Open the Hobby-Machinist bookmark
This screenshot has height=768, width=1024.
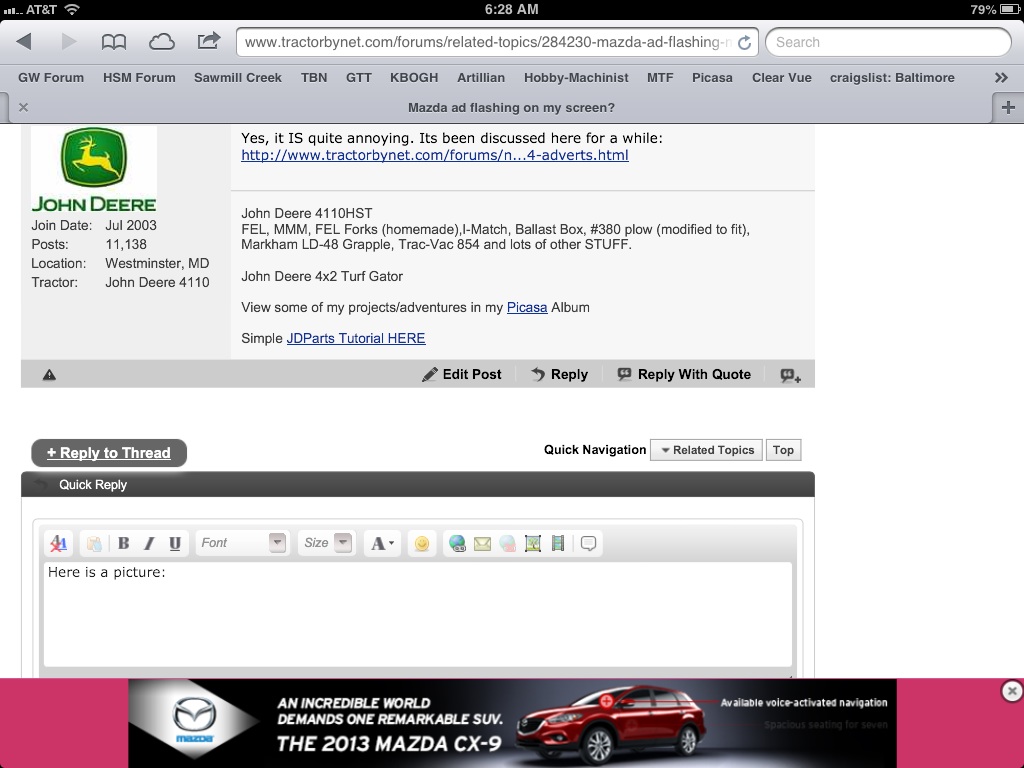tap(576, 78)
